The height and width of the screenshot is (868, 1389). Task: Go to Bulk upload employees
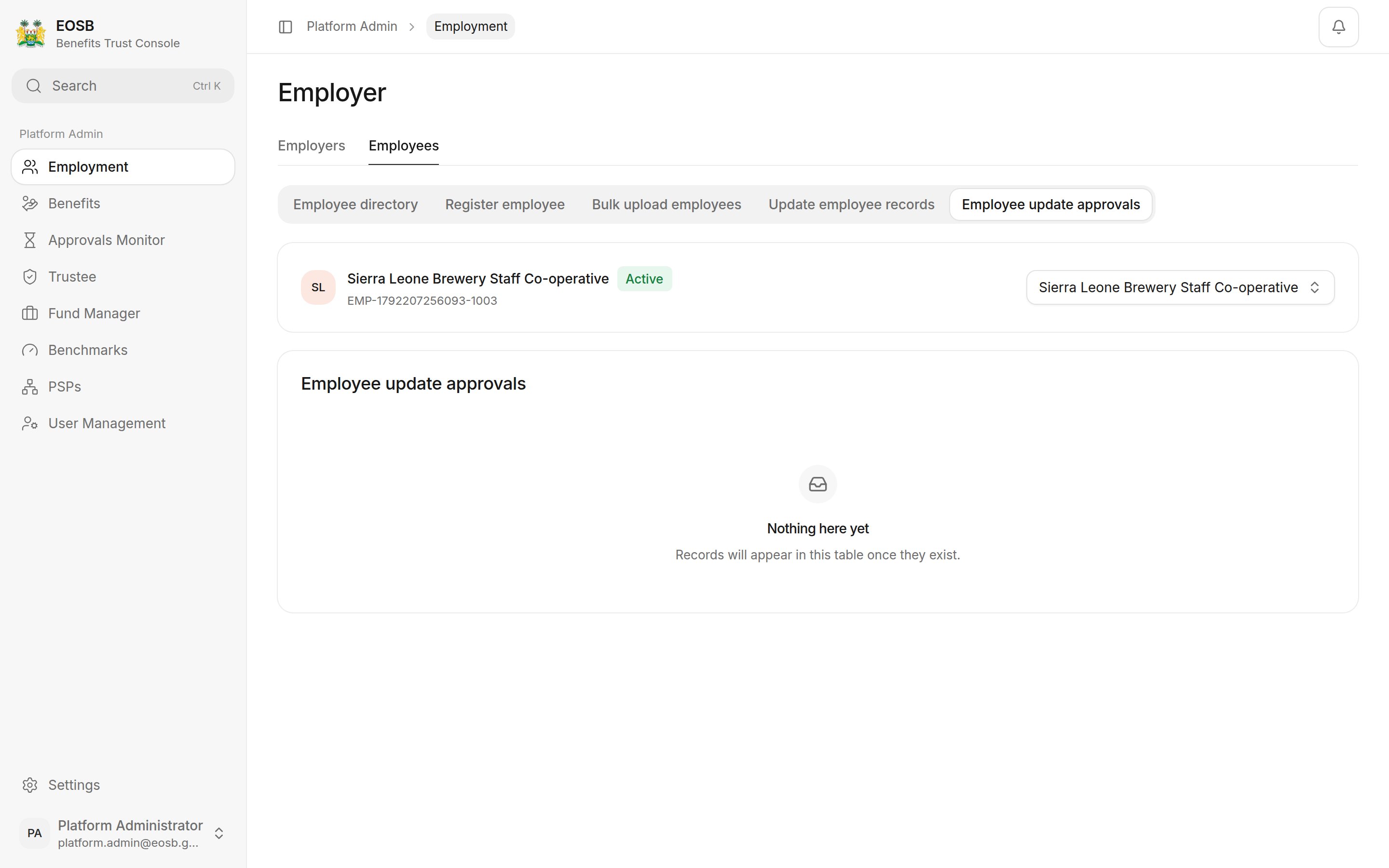[x=667, y=204]
